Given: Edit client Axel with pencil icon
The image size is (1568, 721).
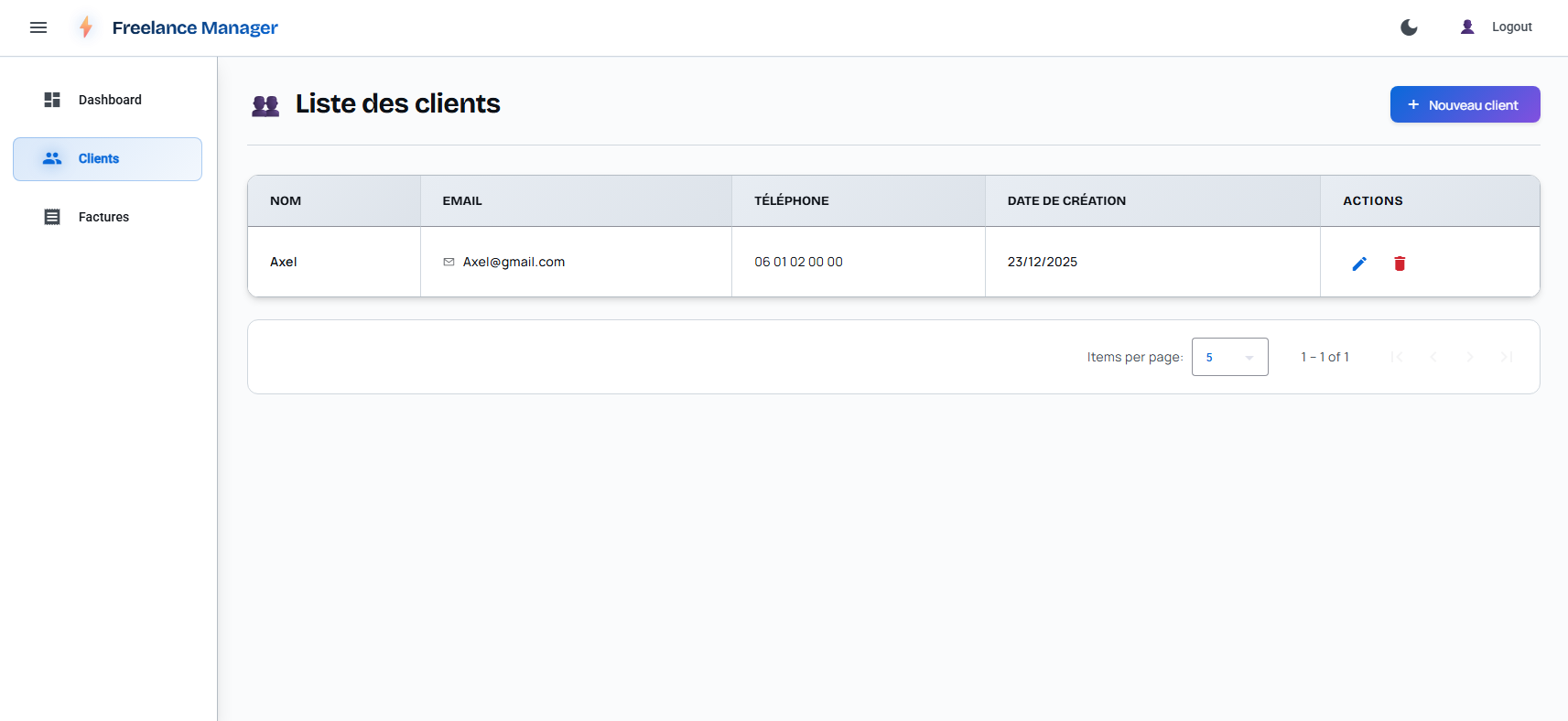Looking at the screenshot, I should (1359, 264).
